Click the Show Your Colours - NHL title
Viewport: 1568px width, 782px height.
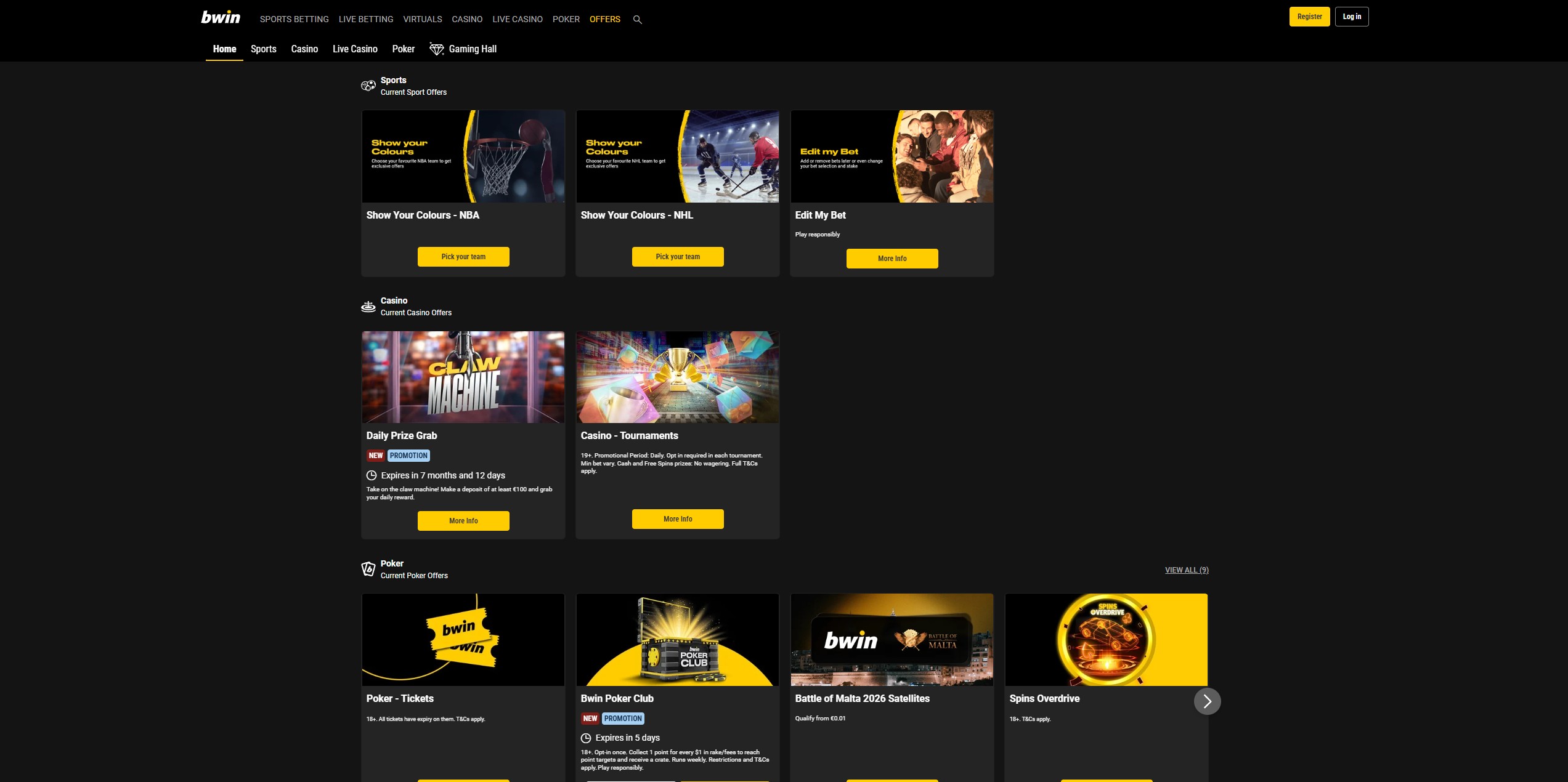coord(637,215)
